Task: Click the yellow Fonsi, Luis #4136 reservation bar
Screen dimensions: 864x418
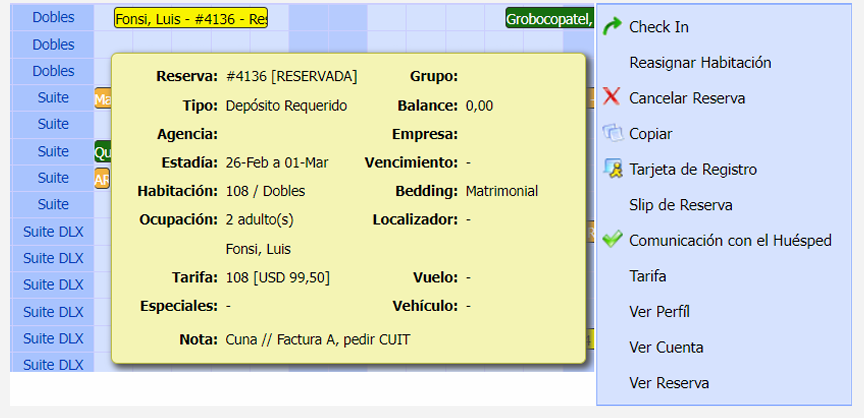Action: (191, 19)
